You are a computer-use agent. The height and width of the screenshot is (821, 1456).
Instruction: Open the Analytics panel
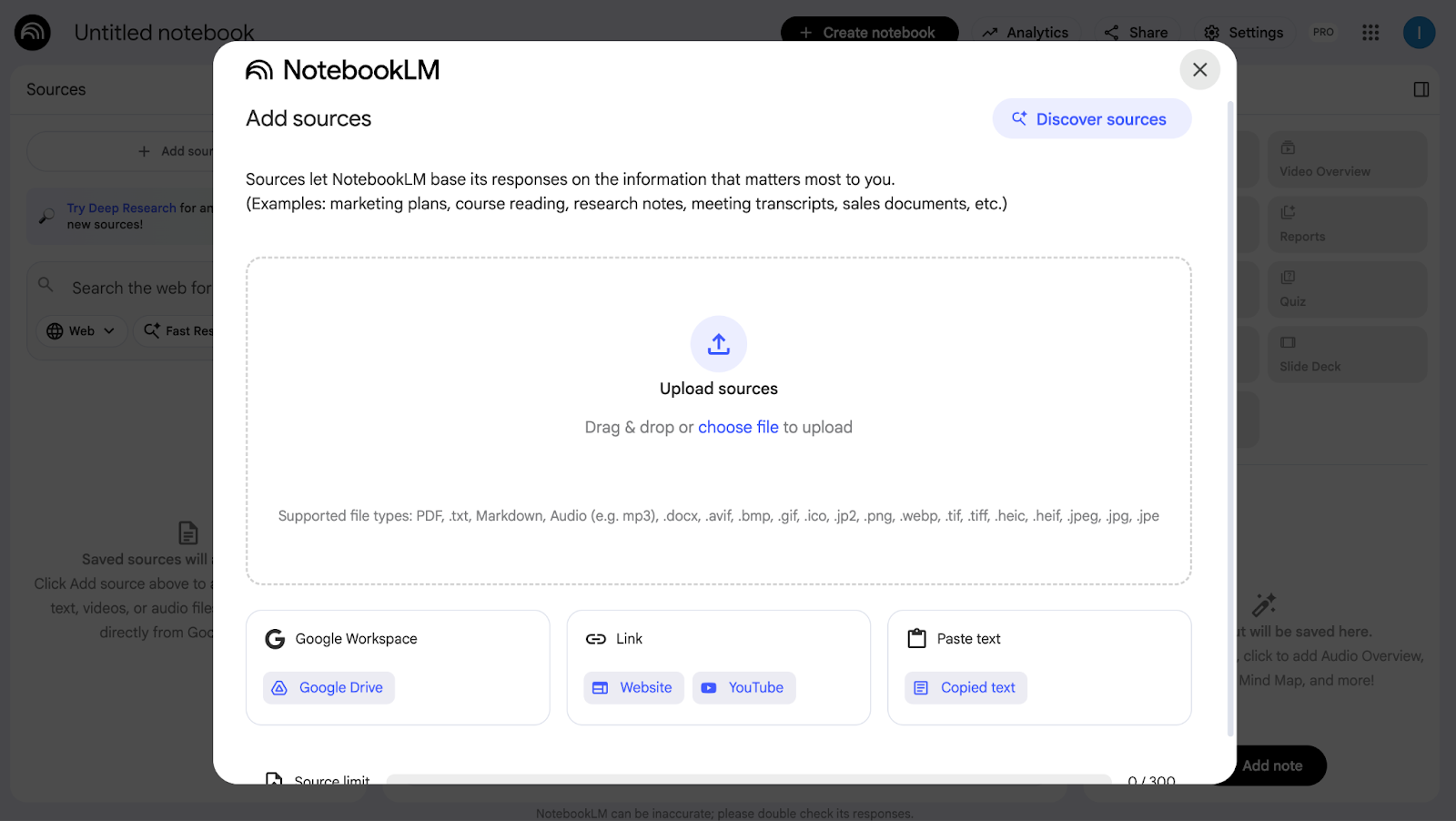[1026, 32]
